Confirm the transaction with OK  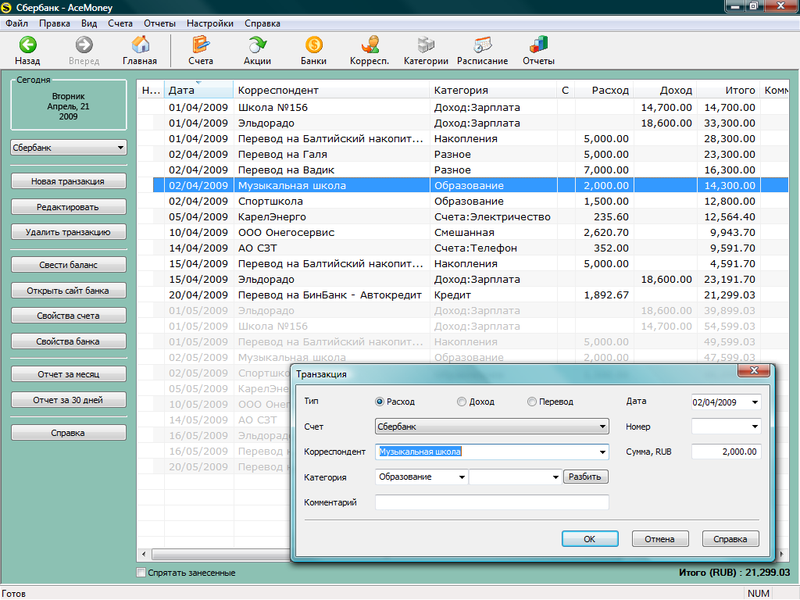590,539
